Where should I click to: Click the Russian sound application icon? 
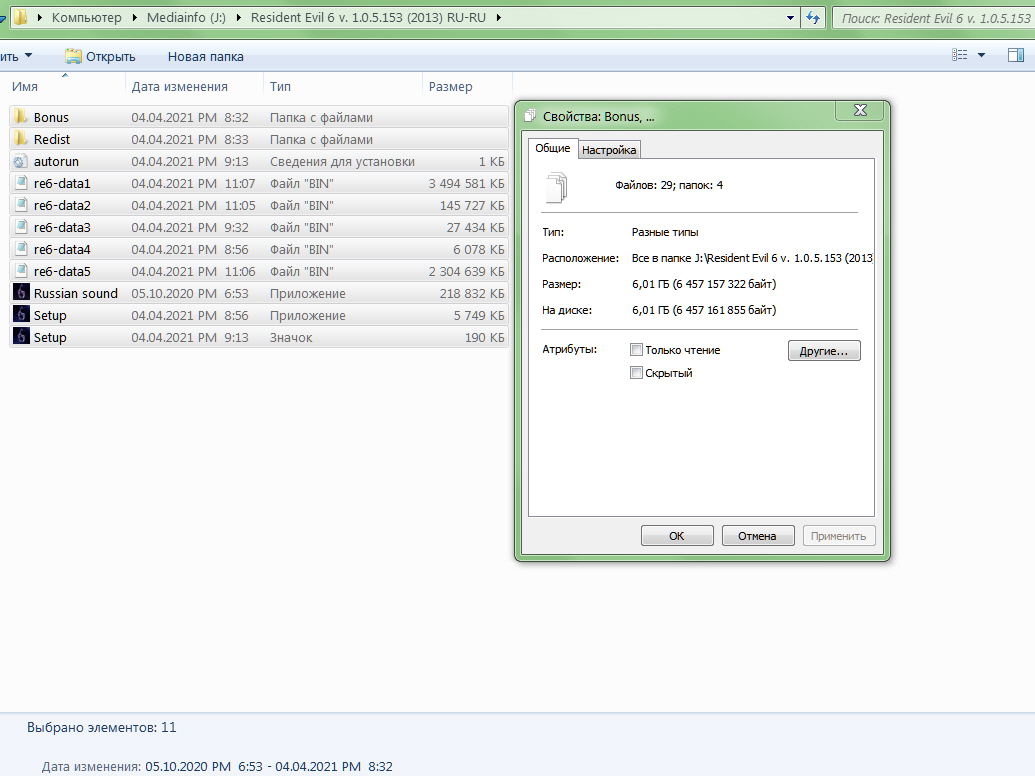click(x=21, y=292)
